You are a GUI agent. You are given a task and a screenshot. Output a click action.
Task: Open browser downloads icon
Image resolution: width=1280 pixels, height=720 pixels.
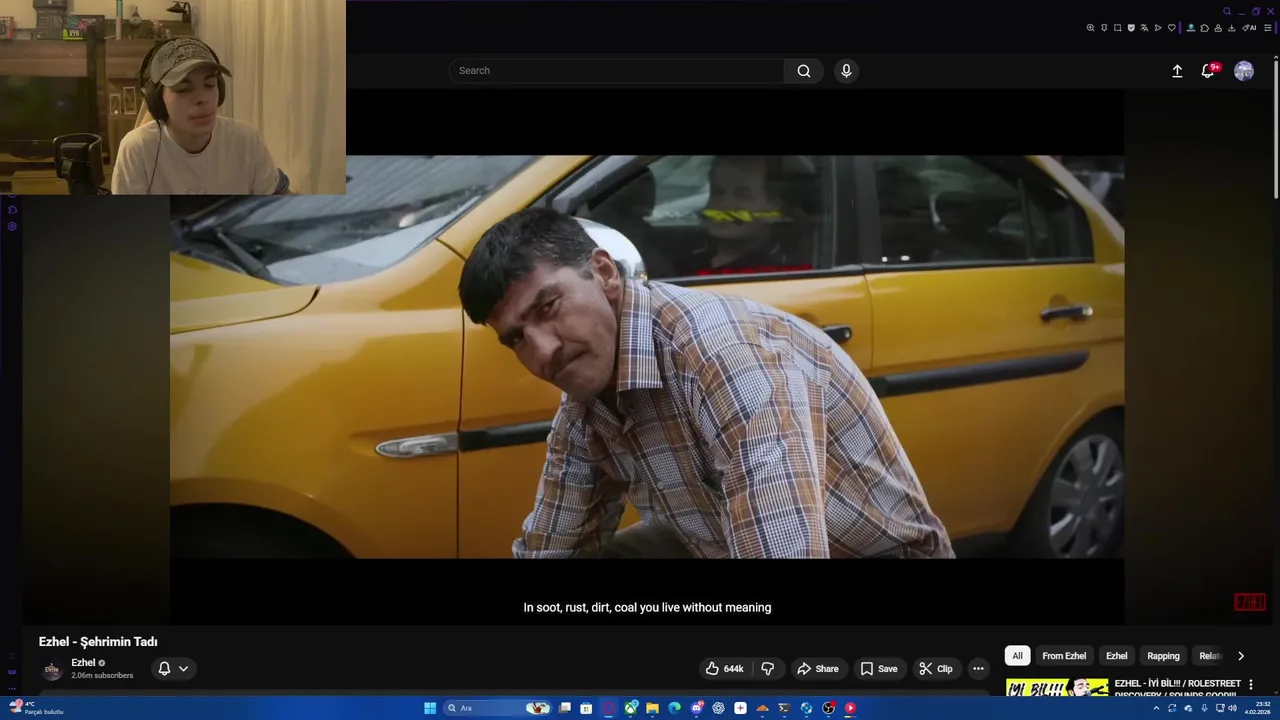1231,28
